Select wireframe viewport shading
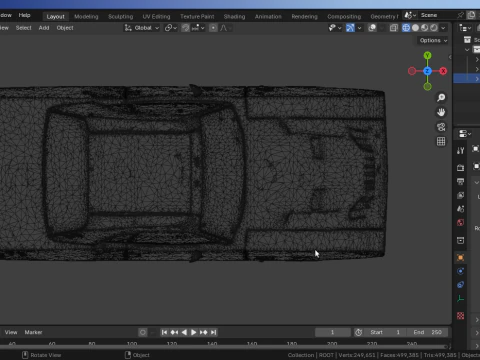480x360 pixels. coord(406,28)
